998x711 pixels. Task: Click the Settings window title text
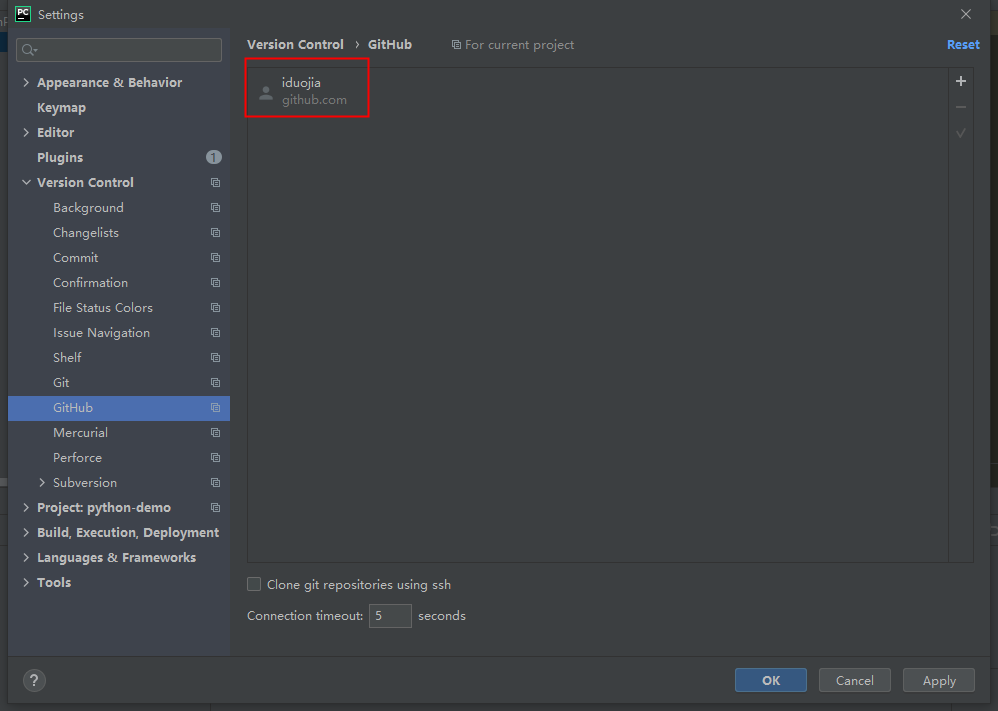(60, 14)
